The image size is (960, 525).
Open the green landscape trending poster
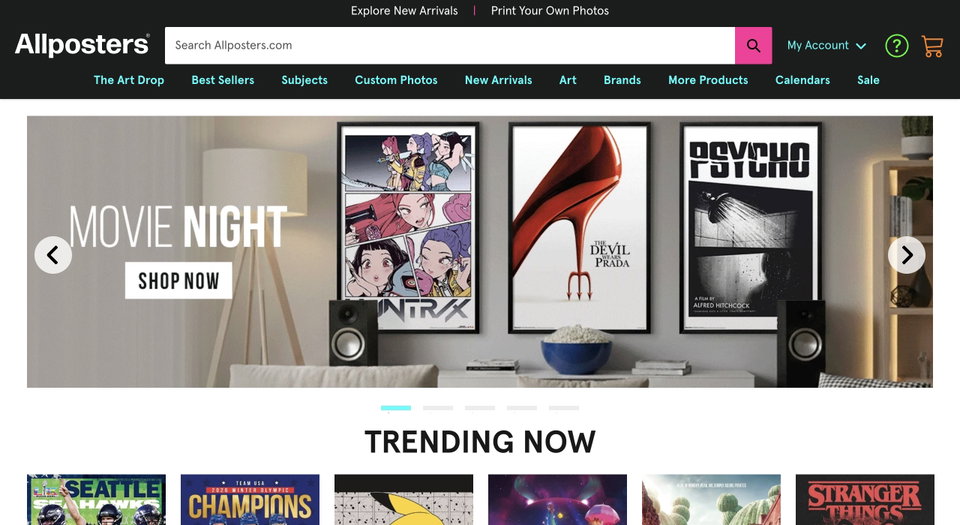(711, 499)
